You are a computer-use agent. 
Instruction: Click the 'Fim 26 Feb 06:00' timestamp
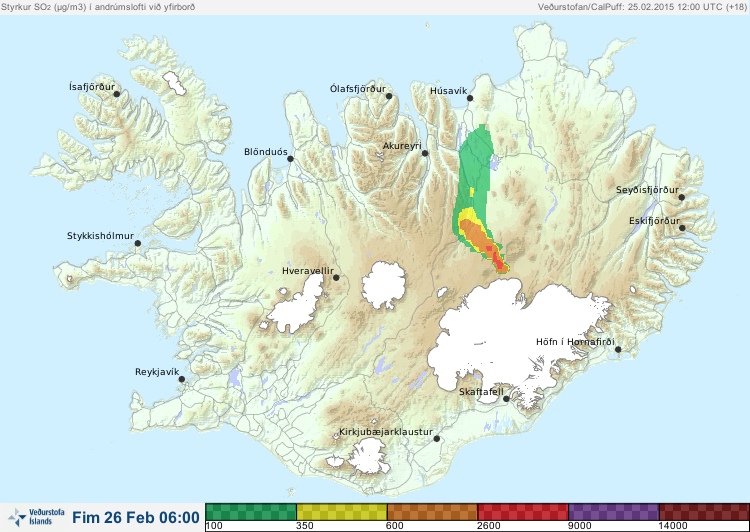[x=136, y=518]
